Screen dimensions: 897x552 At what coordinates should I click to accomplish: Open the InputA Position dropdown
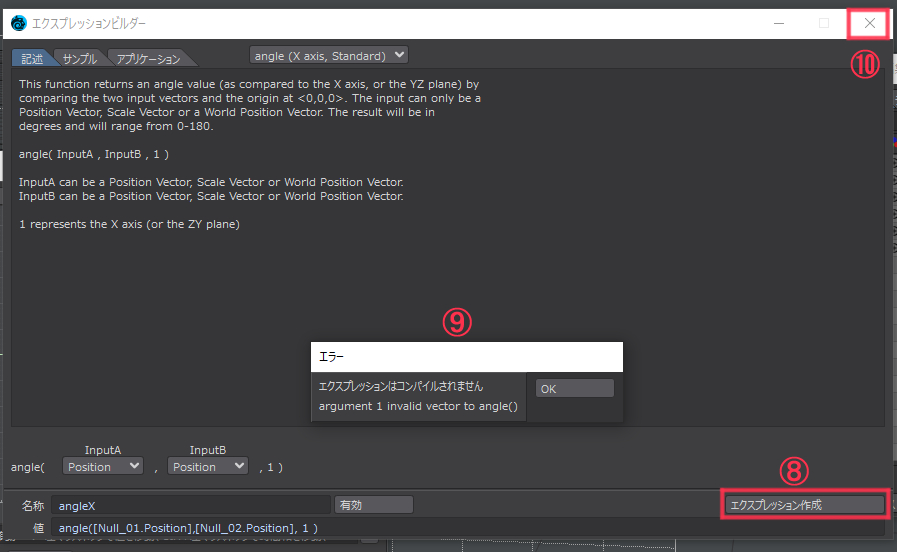(x=102, y=467)
